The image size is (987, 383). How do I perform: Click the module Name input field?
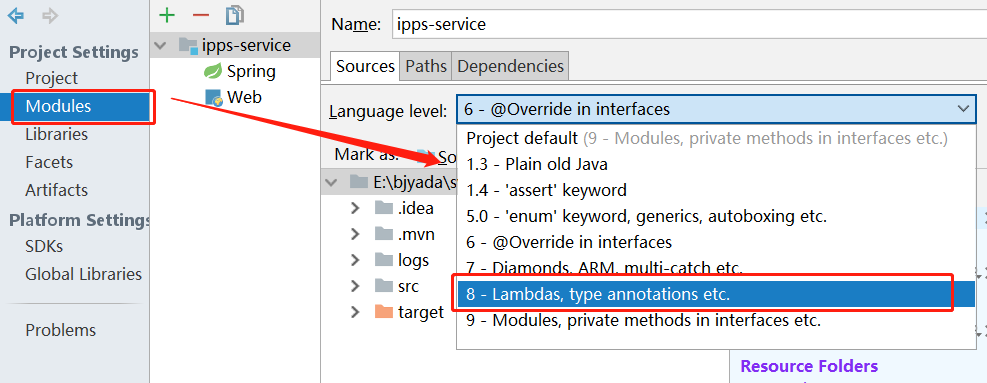click(x=689, y=25)
